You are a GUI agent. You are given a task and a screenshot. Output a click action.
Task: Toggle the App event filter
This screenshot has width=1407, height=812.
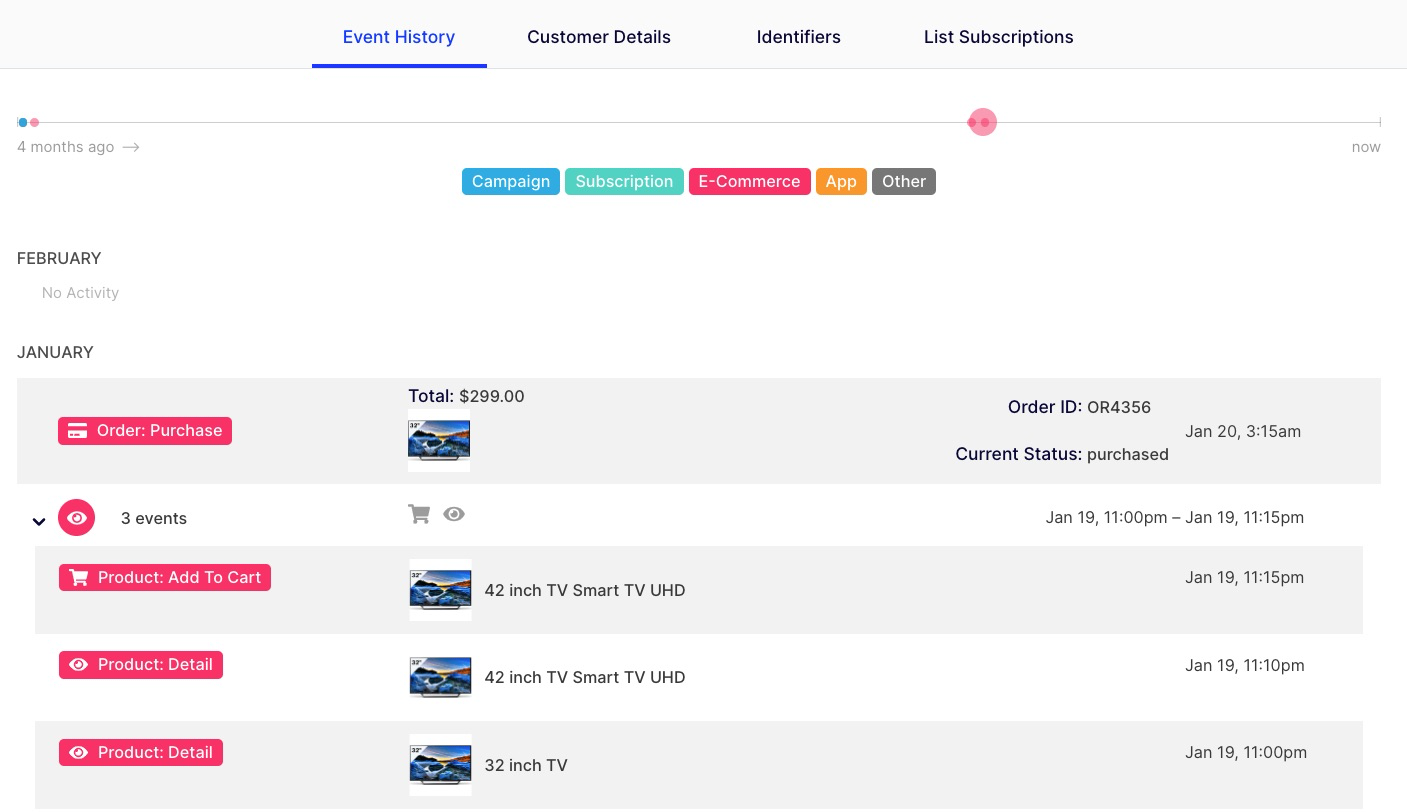tap(841, 182)
